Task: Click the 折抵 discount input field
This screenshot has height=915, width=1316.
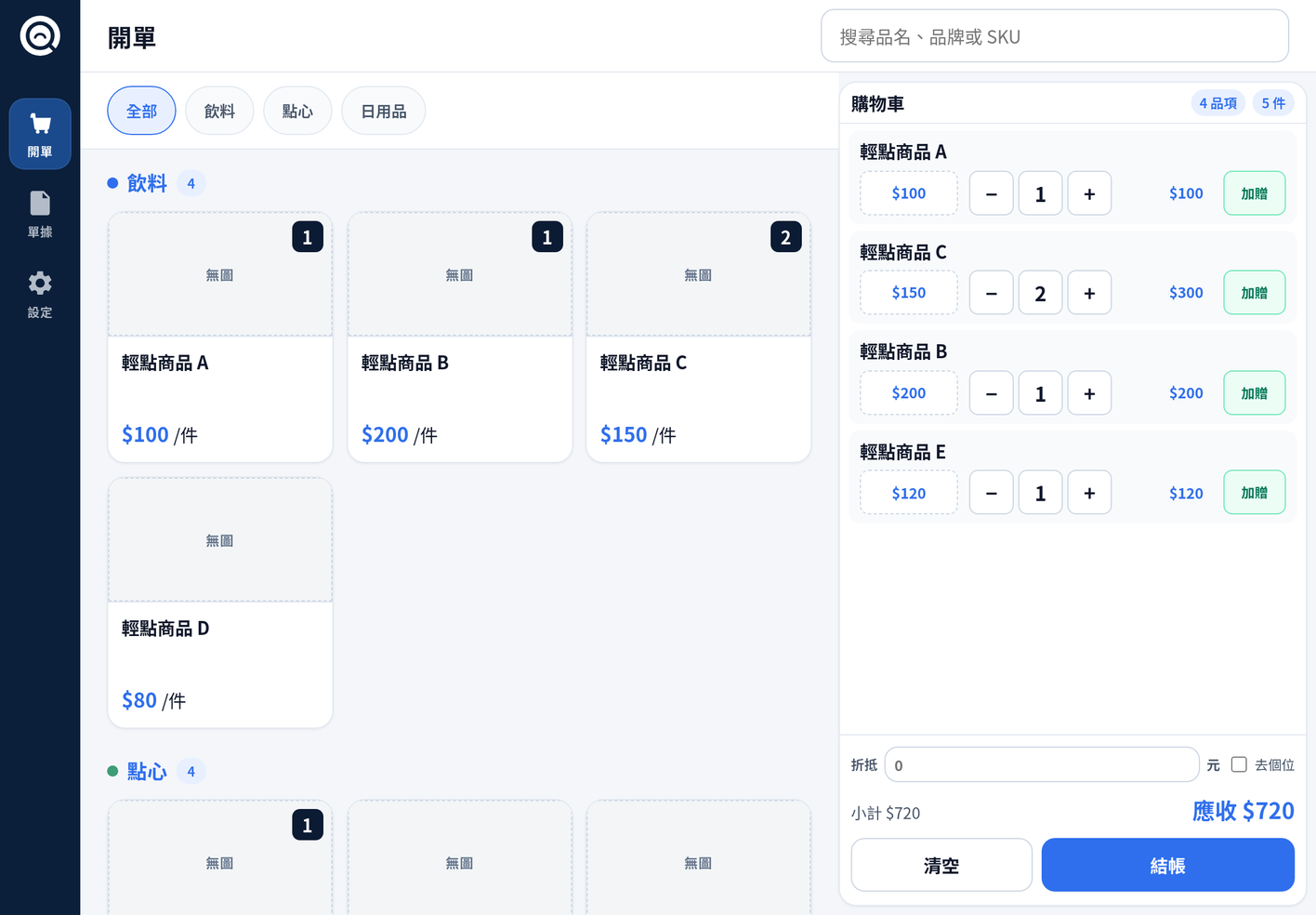Action: pos(1042,764)
